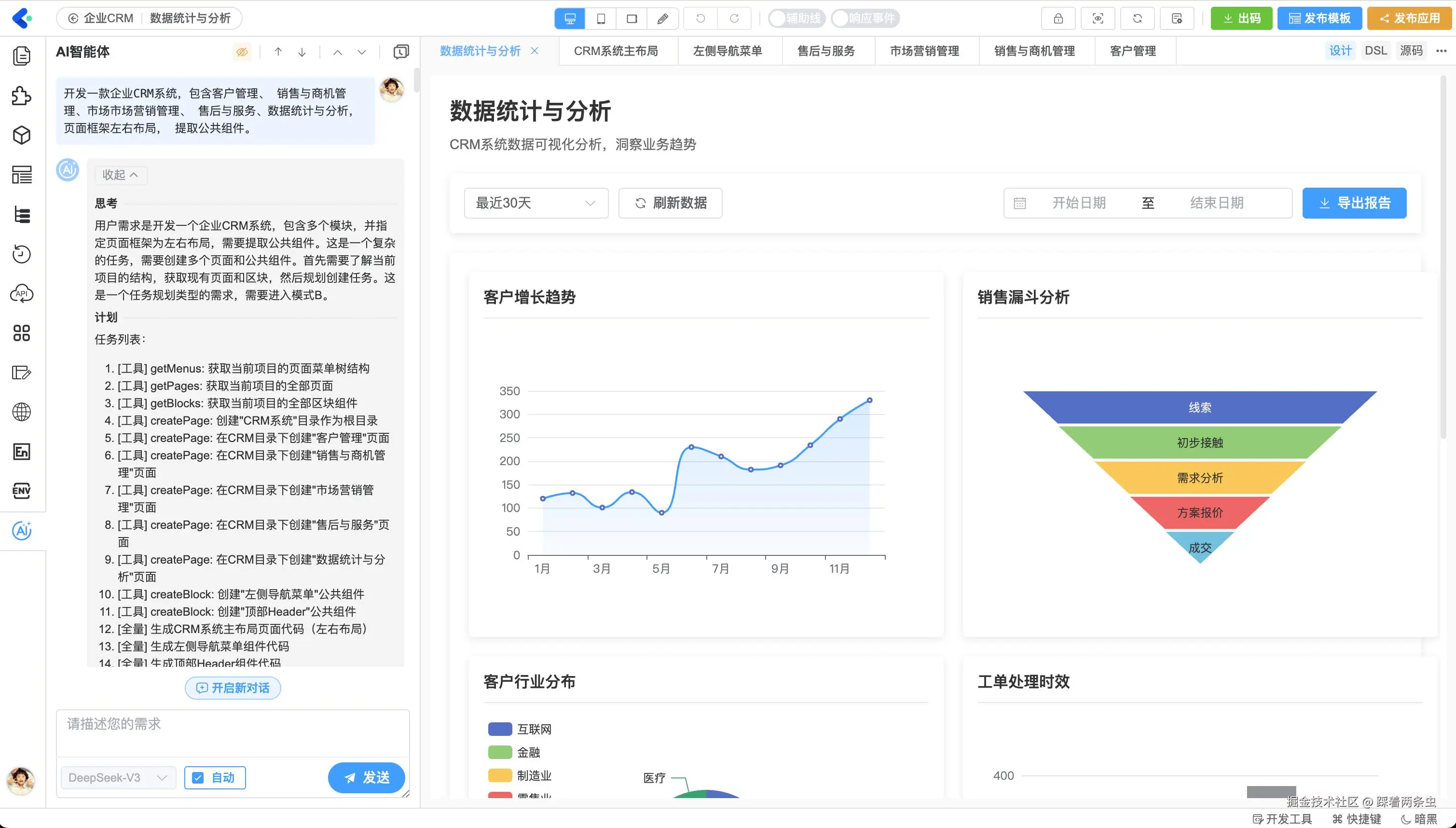This screenshot has height=828, width=1456.
Task: Open the DeepSeek-V3 model dropdown
Action: tap(118, 777)
